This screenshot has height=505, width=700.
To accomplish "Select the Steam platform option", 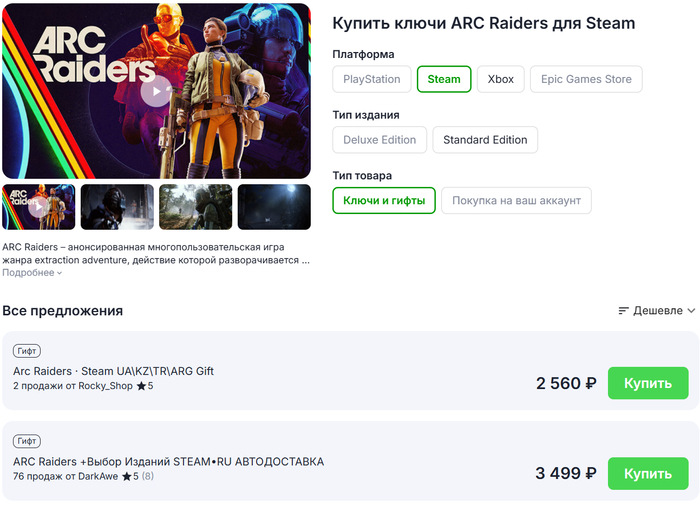I will (x=444, y=79).
